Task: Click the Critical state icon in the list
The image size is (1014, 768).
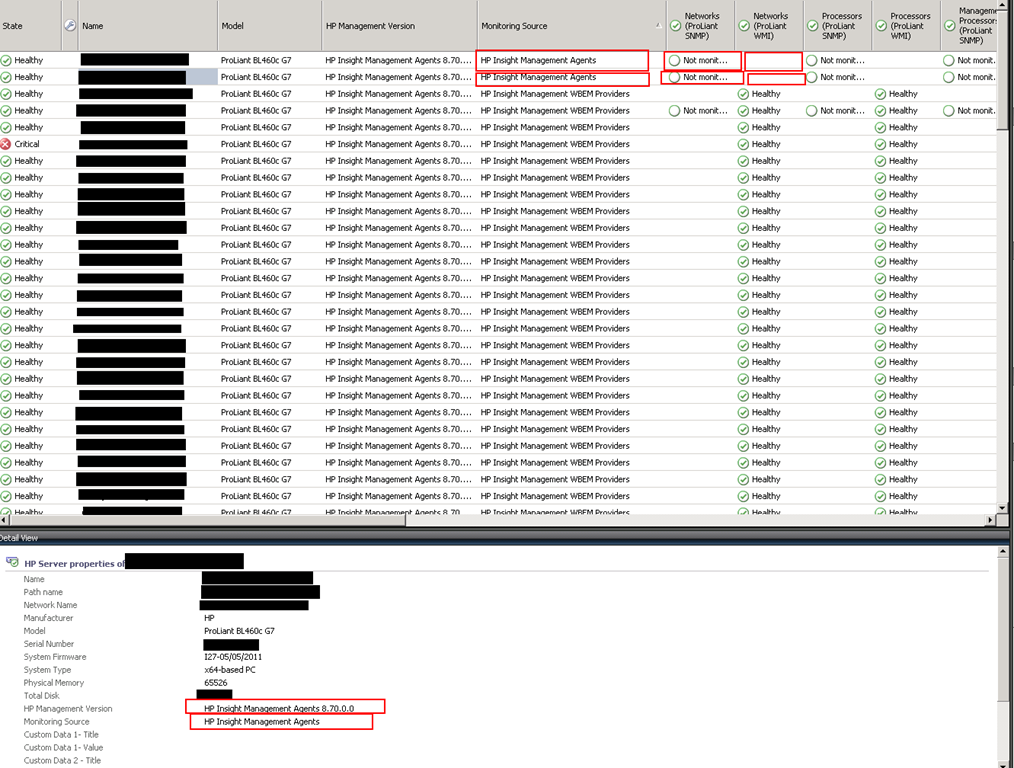Action: (6, 144)
